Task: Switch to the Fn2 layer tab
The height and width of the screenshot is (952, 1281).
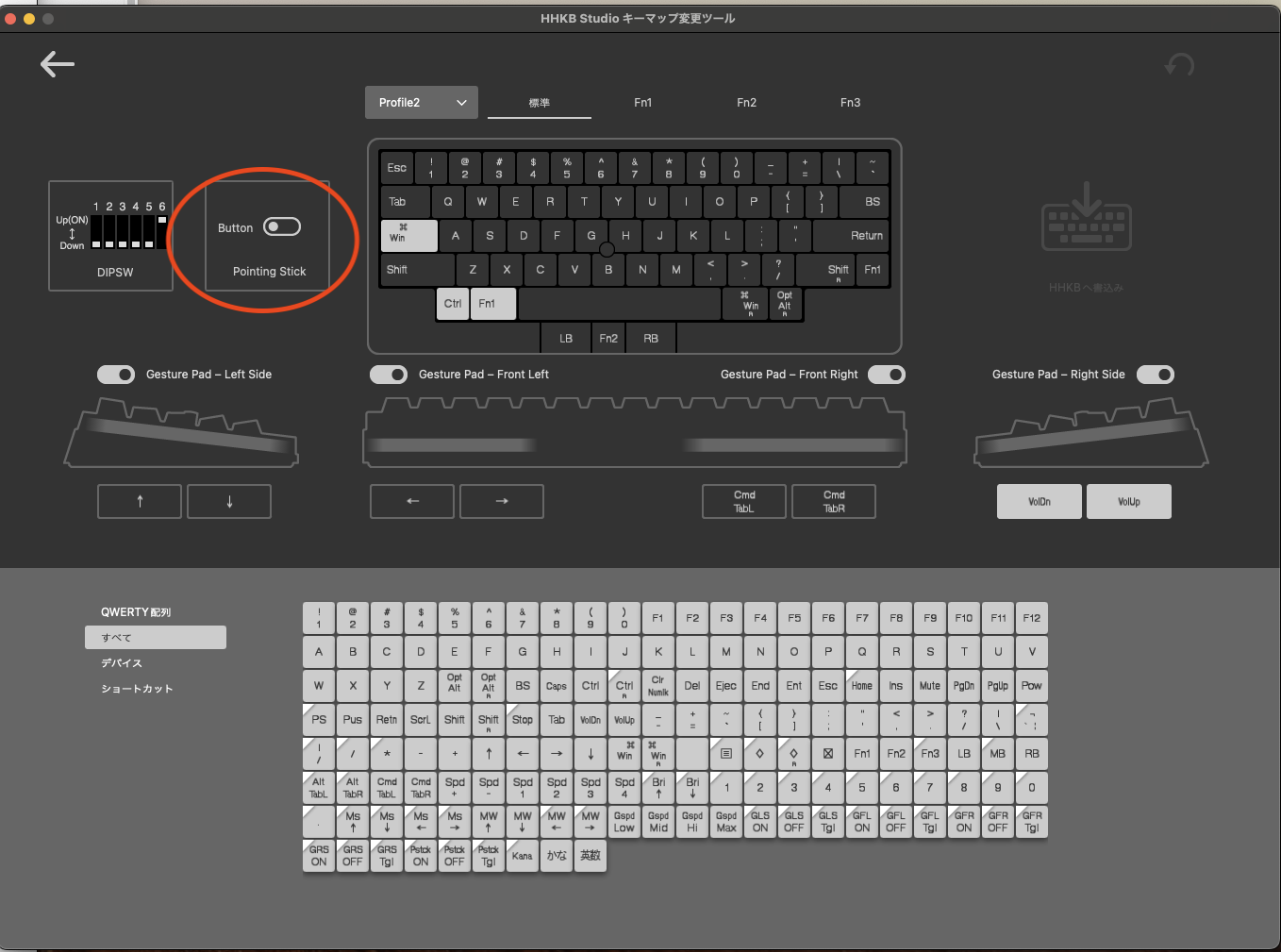Action: pos(747,102)
